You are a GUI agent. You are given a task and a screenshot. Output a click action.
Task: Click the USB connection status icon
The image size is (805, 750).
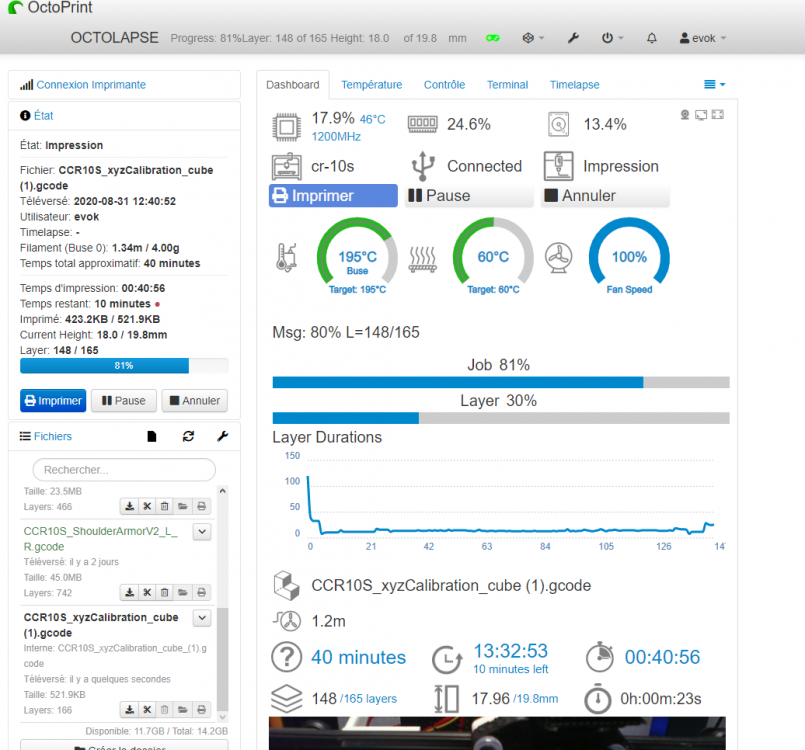423,166
